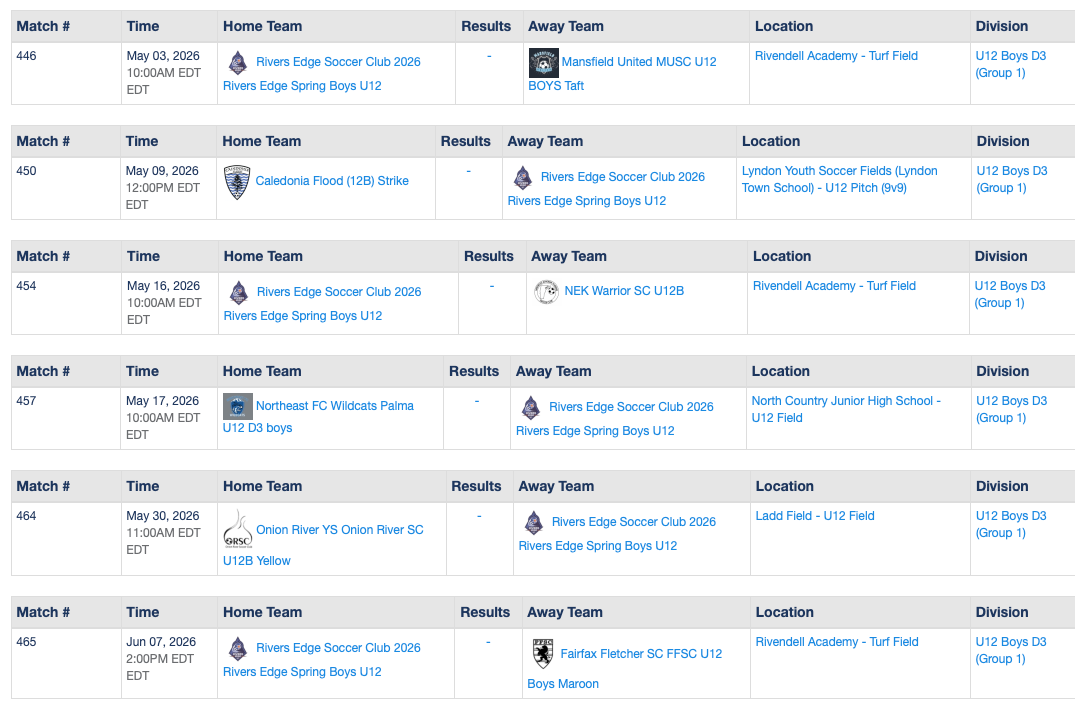Click Rivers Edge logo in match 446
The height and width of the screenshot is (719, 1075).
coord(238,63)
